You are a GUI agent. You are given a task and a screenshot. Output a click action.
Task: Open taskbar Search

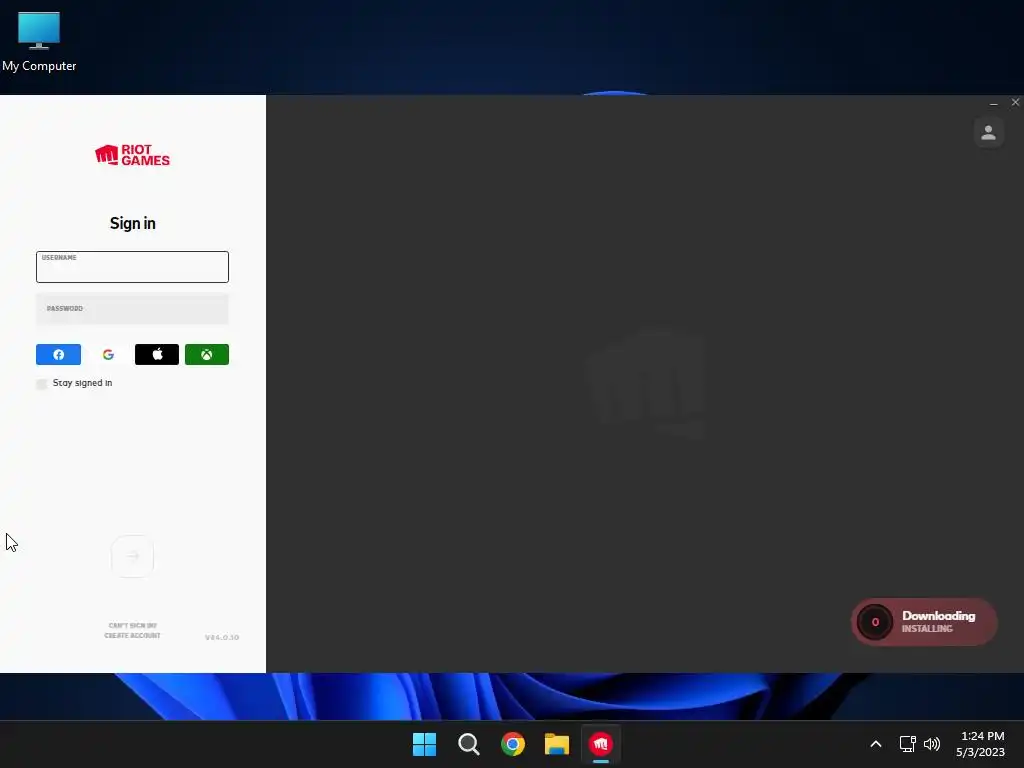pyautogui.click(x=469, y=744)
